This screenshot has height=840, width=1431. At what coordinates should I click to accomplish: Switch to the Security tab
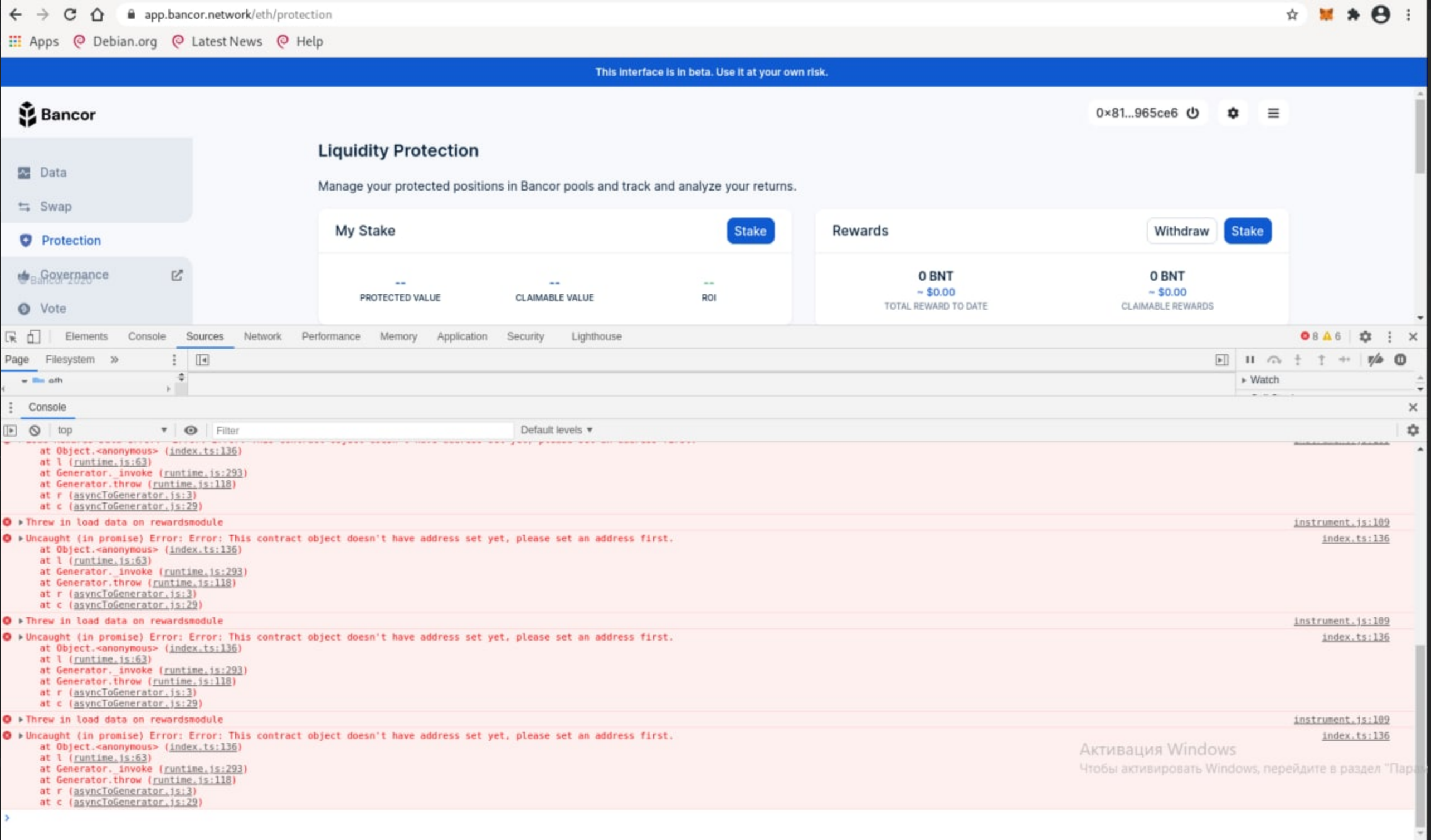tap(525, 336)
